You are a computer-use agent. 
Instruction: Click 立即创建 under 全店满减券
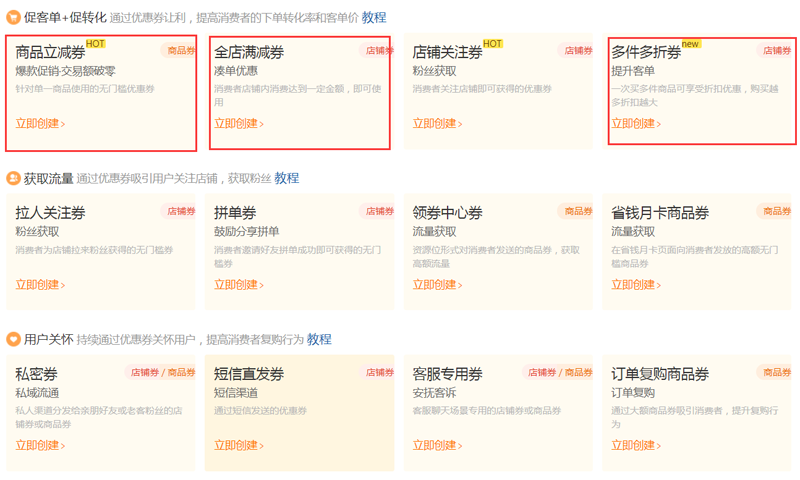(239, 124)
